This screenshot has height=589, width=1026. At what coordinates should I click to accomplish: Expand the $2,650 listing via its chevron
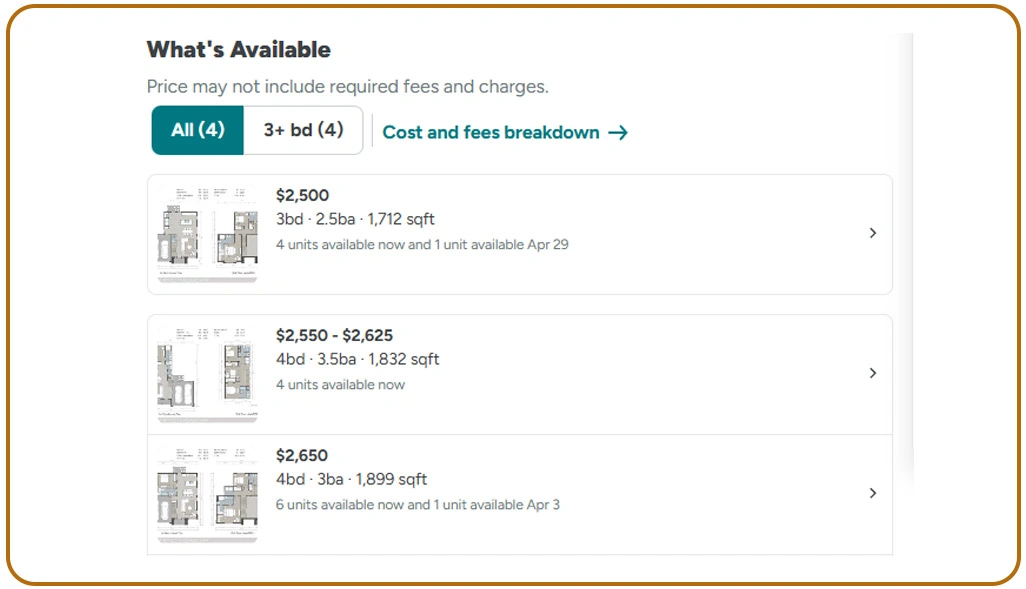(872, 493)
